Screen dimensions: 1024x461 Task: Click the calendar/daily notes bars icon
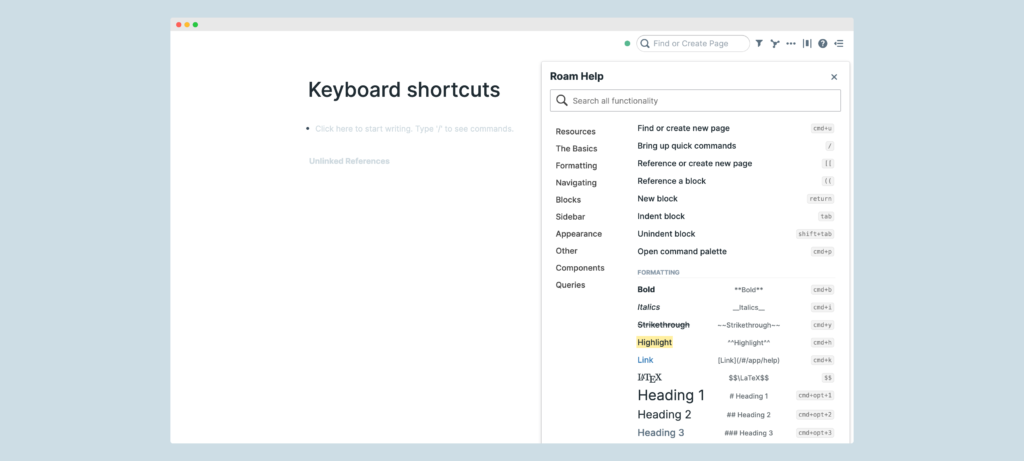(x=807, y=44)
